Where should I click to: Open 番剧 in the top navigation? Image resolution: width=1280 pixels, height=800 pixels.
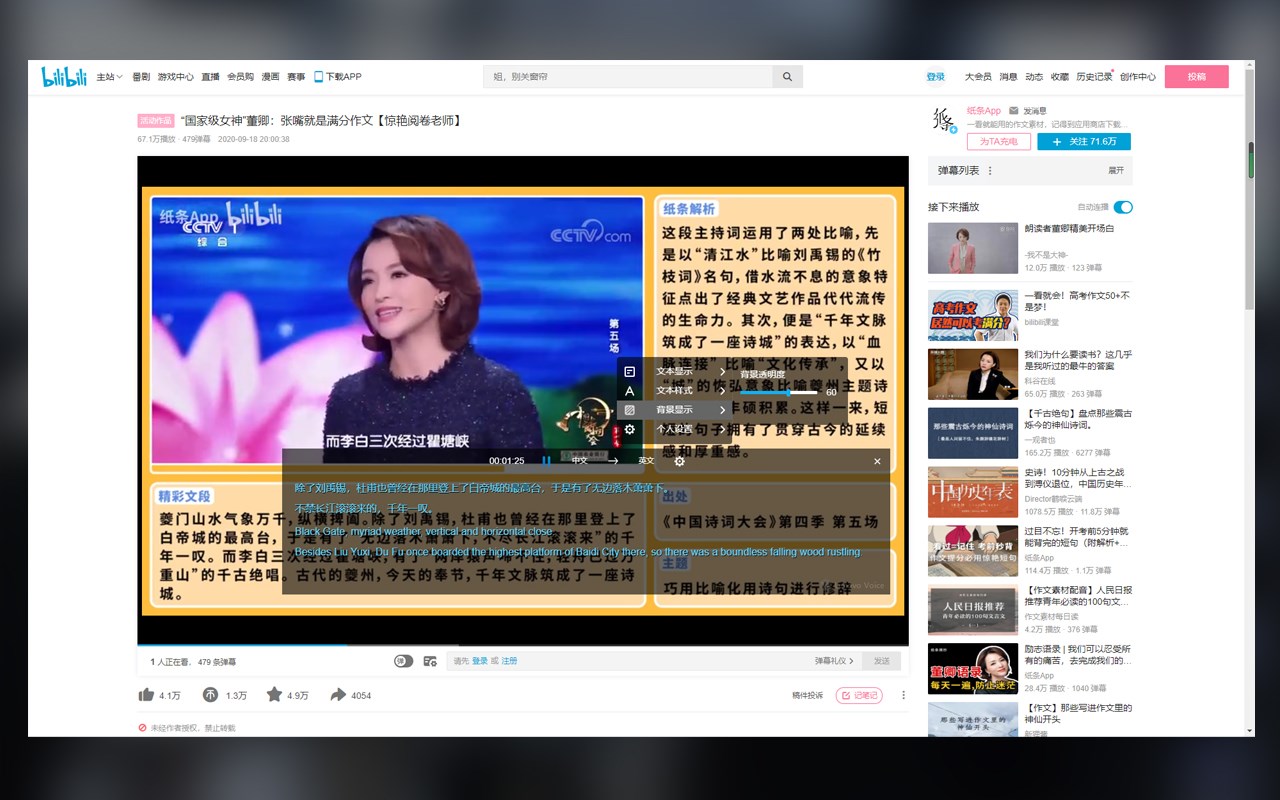click(141, 77)
